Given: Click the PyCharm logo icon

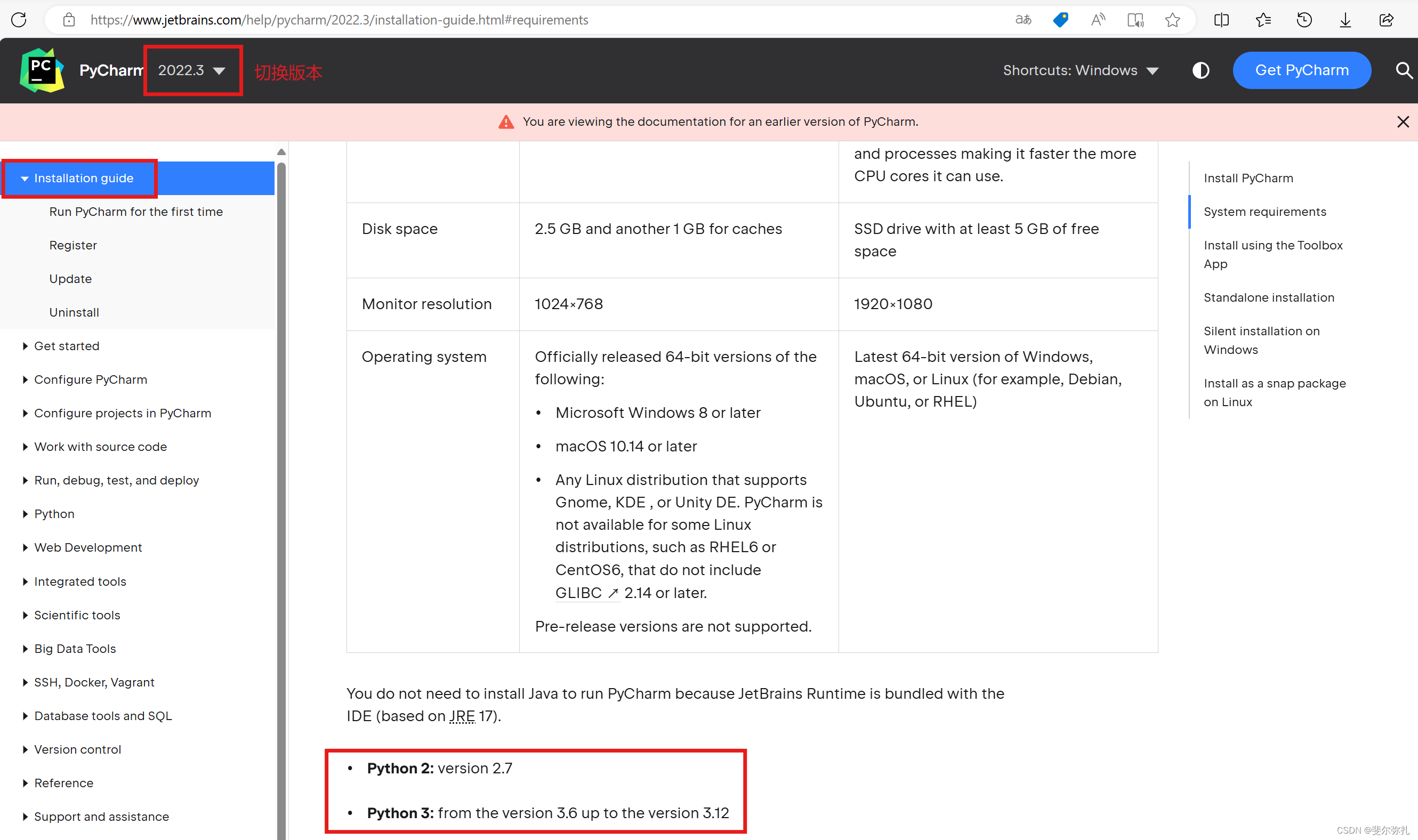Looking at the screenshot, I should click(x=42, y=70).
